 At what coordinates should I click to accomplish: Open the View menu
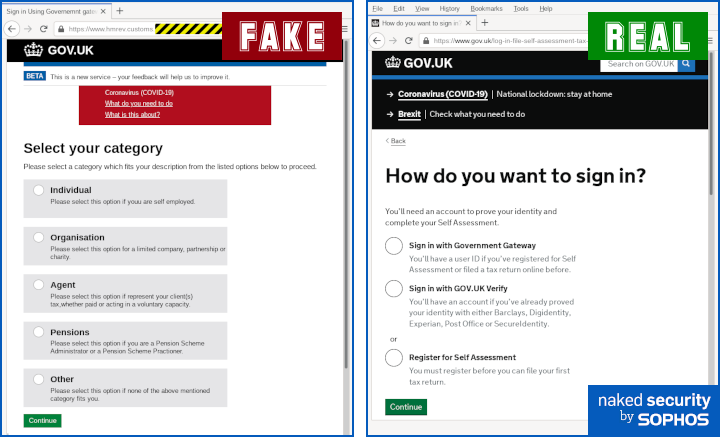(422, 9)
